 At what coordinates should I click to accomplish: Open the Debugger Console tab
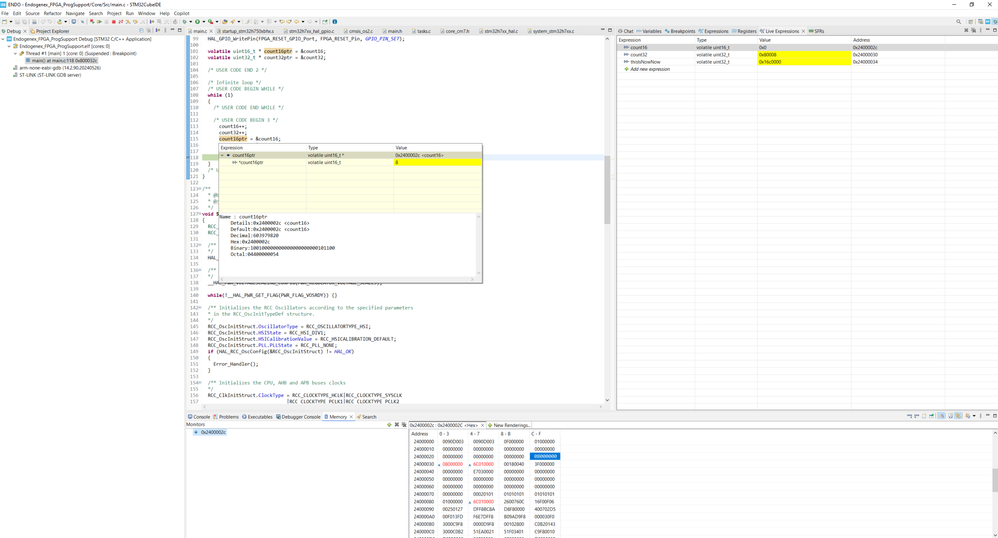[298, 417]
